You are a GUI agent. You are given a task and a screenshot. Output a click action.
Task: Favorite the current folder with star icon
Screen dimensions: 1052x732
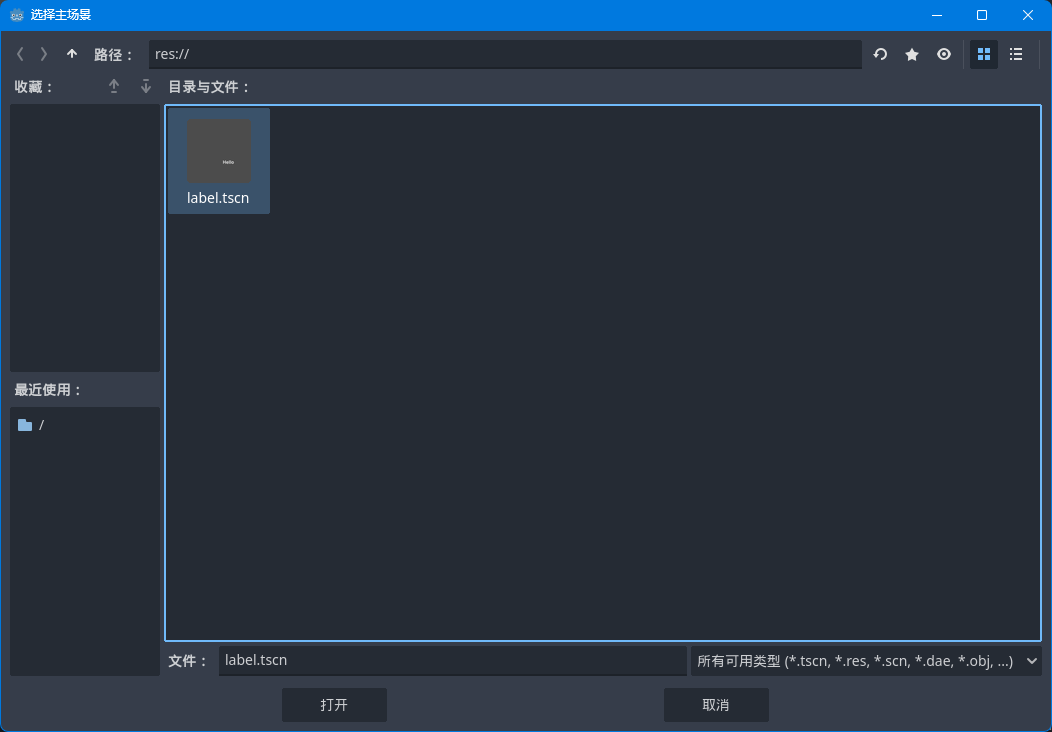tap(912, 54)
